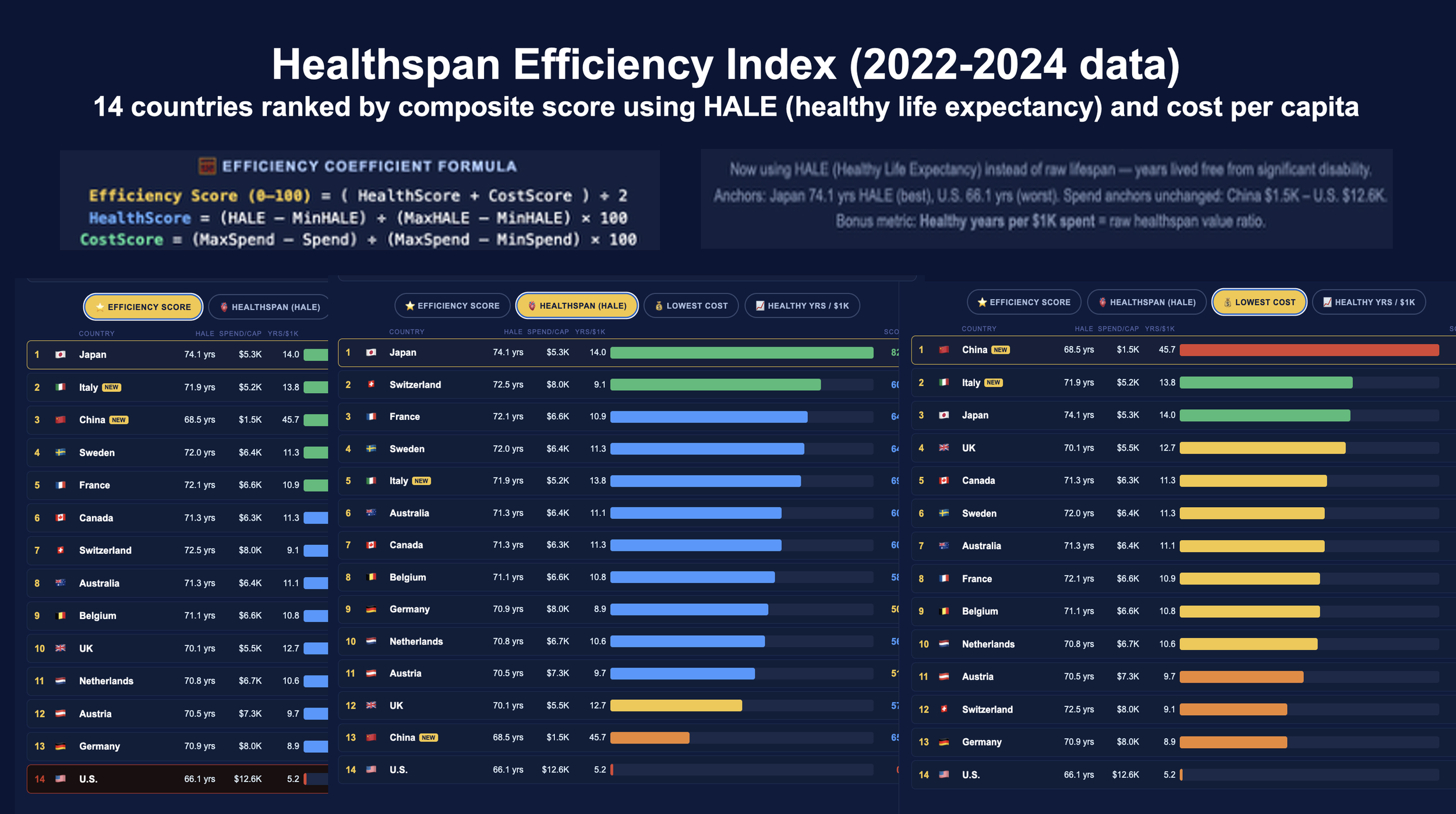The image size is (1456, 814).
Task: Open Healthspan (HALE) tab beside the highlighted Efficiency Score tab
Action: (x=270, y=307)
